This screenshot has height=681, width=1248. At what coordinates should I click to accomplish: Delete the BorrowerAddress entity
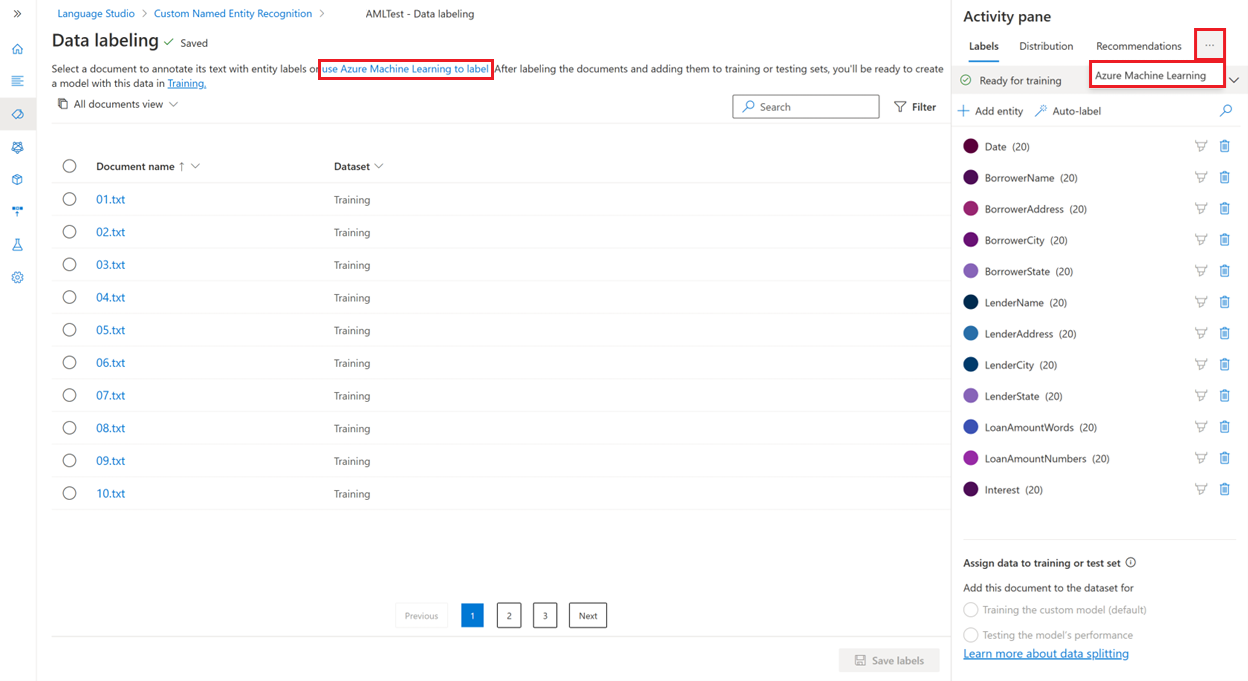coord(1225,208)
